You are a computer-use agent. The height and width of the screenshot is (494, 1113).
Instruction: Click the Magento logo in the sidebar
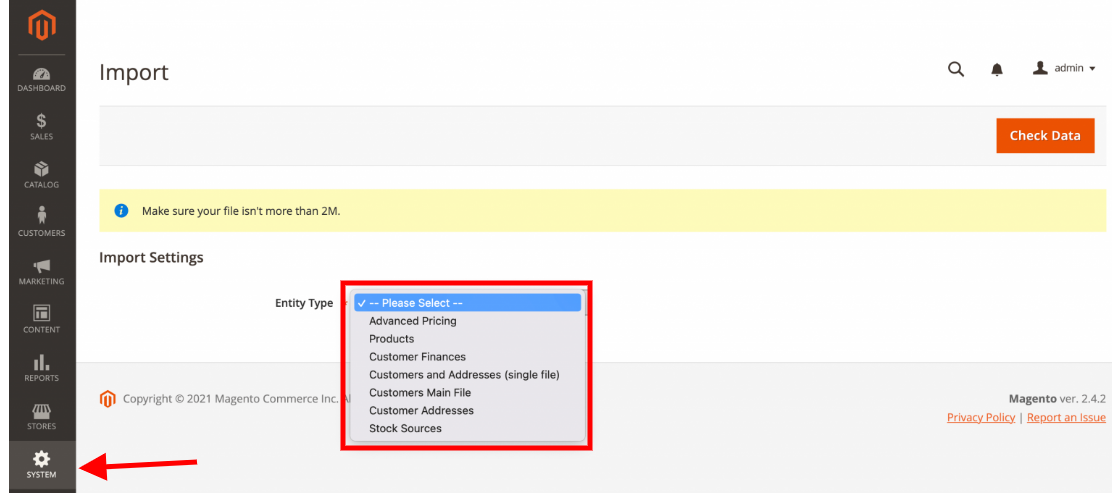41,26
